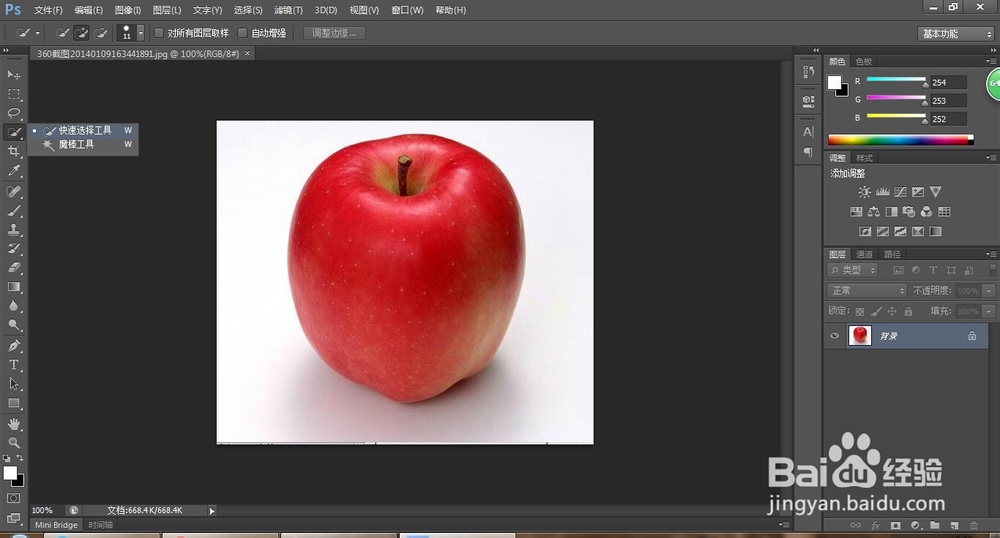Select the Rectangular Marquee tool
The height and width of the screenshot is (538, 1000).
tap(13, 94)
